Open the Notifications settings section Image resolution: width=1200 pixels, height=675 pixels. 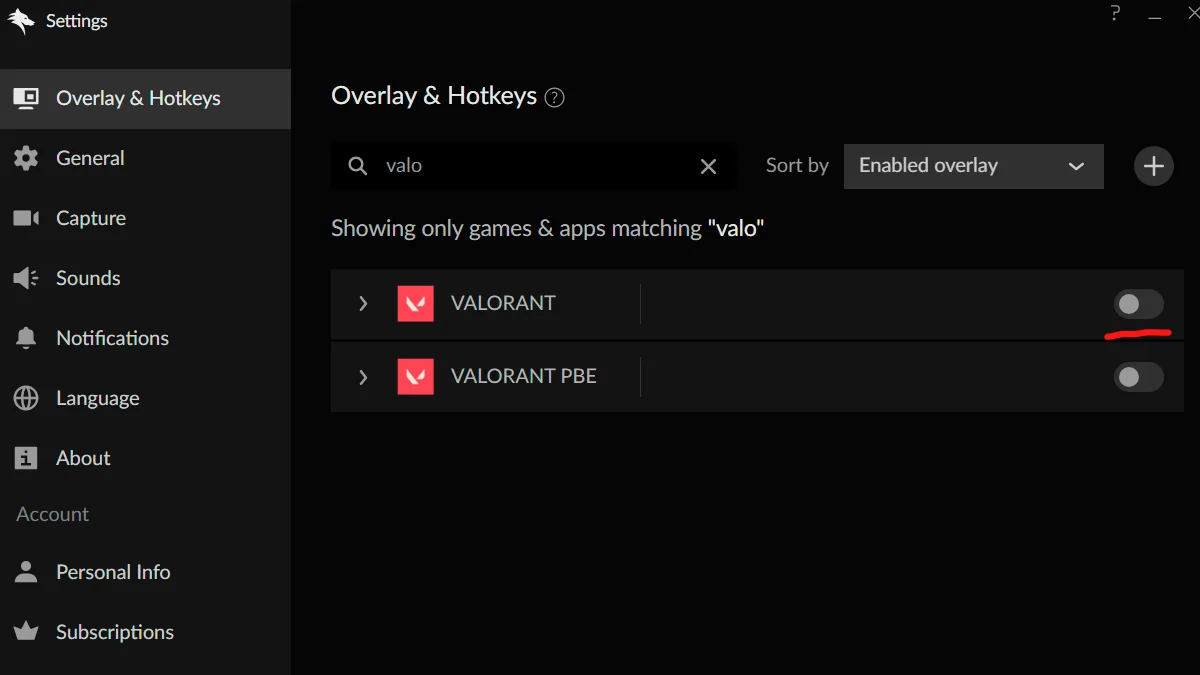(145, 338)
